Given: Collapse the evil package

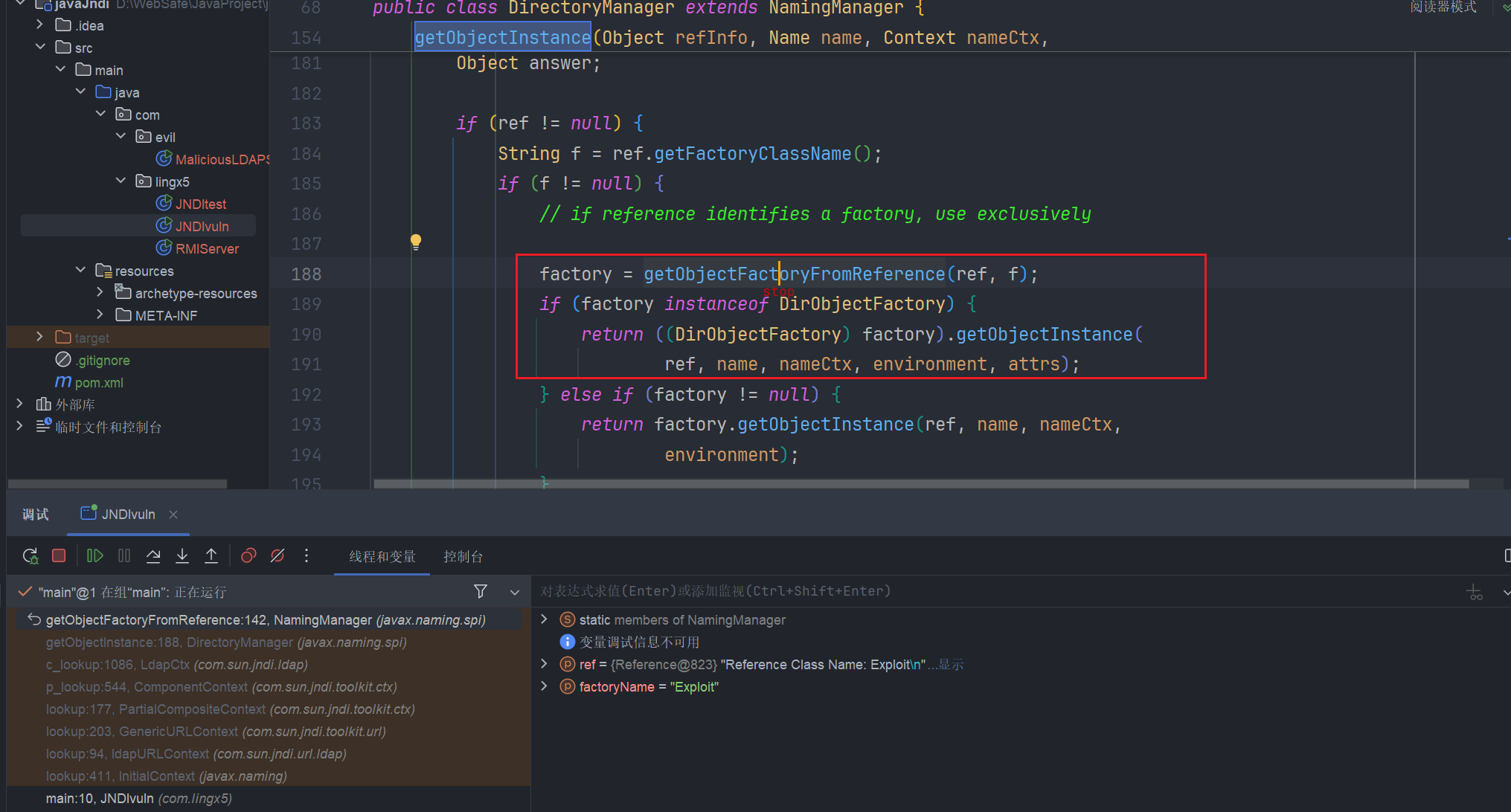Looking at the screenshot, I should (121, 136).
